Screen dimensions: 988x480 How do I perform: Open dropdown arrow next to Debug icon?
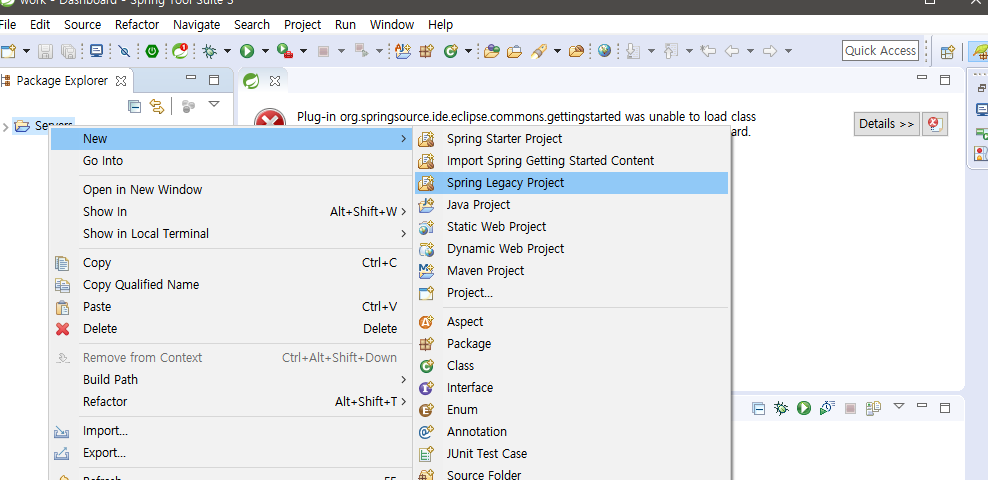pos(227,51)
